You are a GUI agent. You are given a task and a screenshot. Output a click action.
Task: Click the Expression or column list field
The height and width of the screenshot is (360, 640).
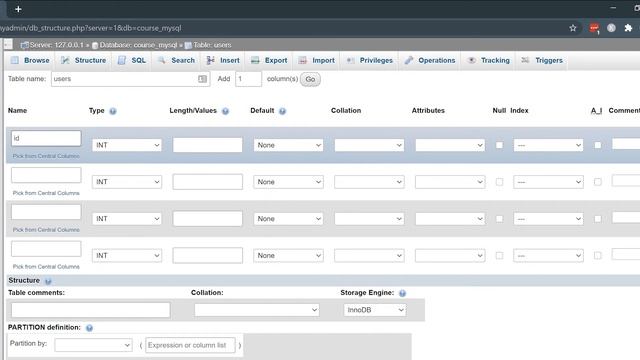[x=190, y=345]
